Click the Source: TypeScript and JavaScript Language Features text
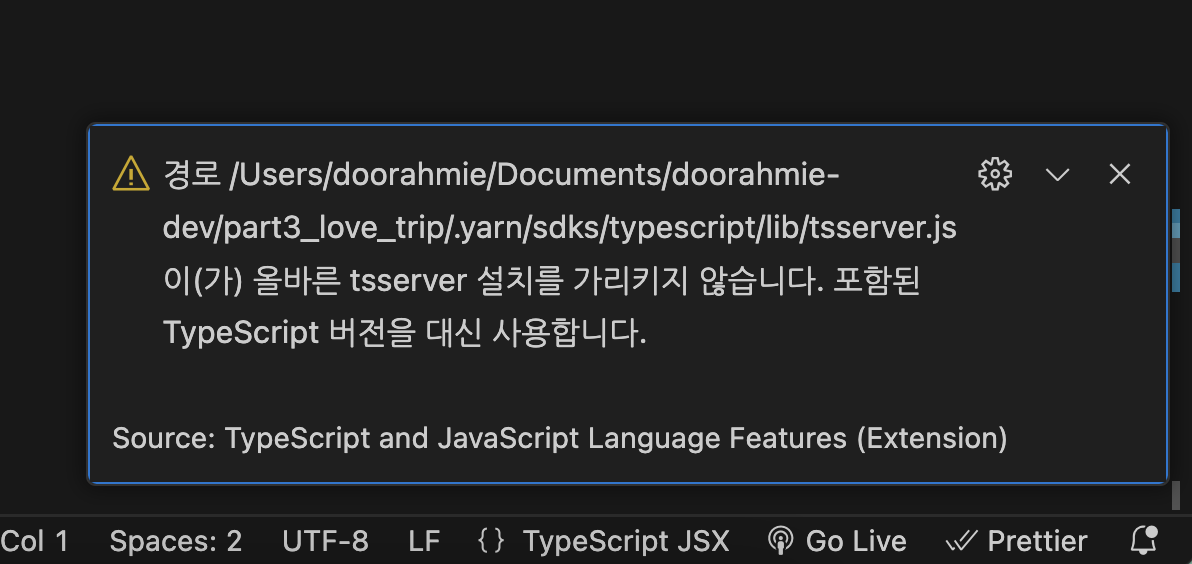 [x=560, y=439]
